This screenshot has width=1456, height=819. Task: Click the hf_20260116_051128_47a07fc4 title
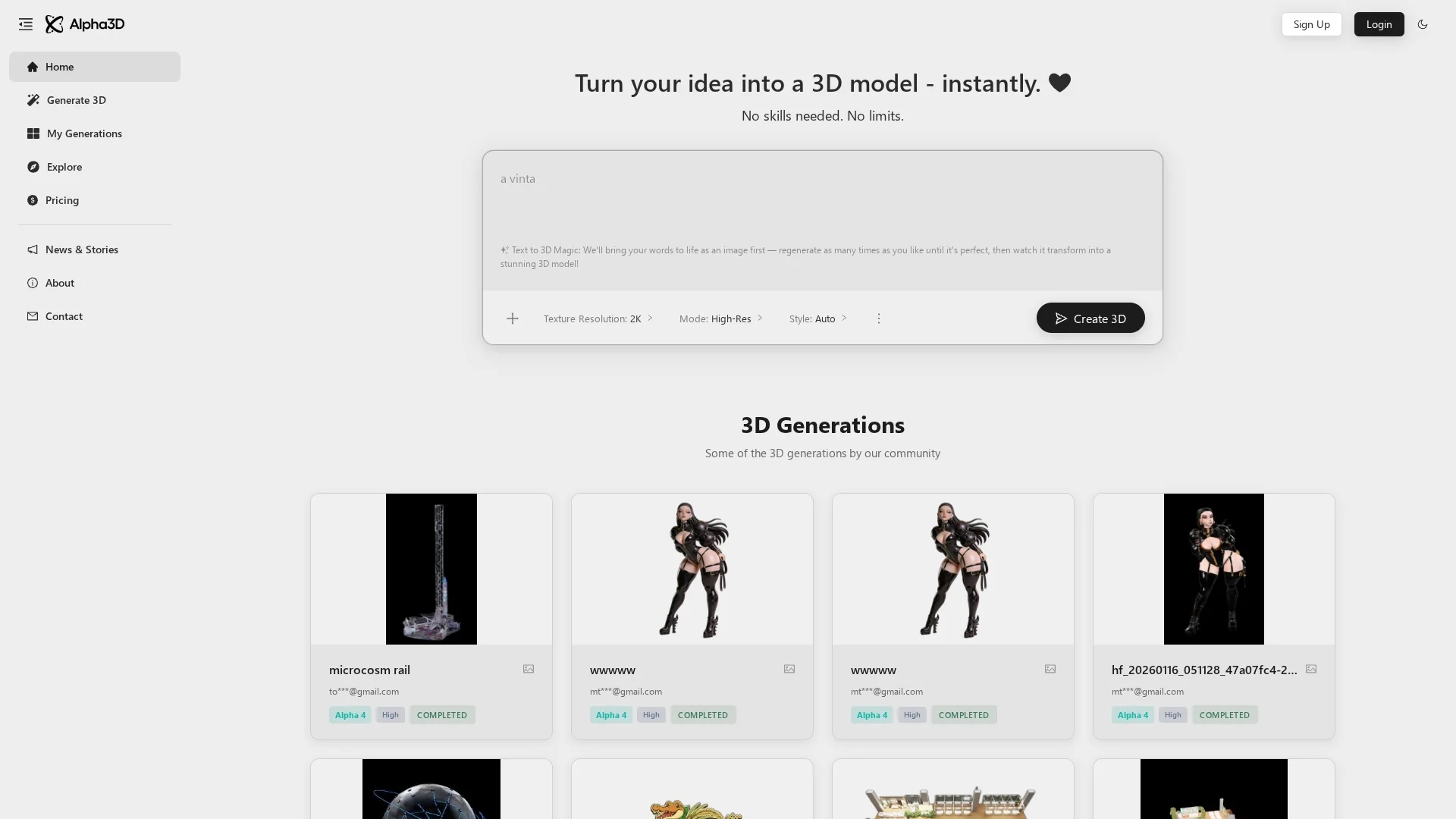pos(1203,670)
